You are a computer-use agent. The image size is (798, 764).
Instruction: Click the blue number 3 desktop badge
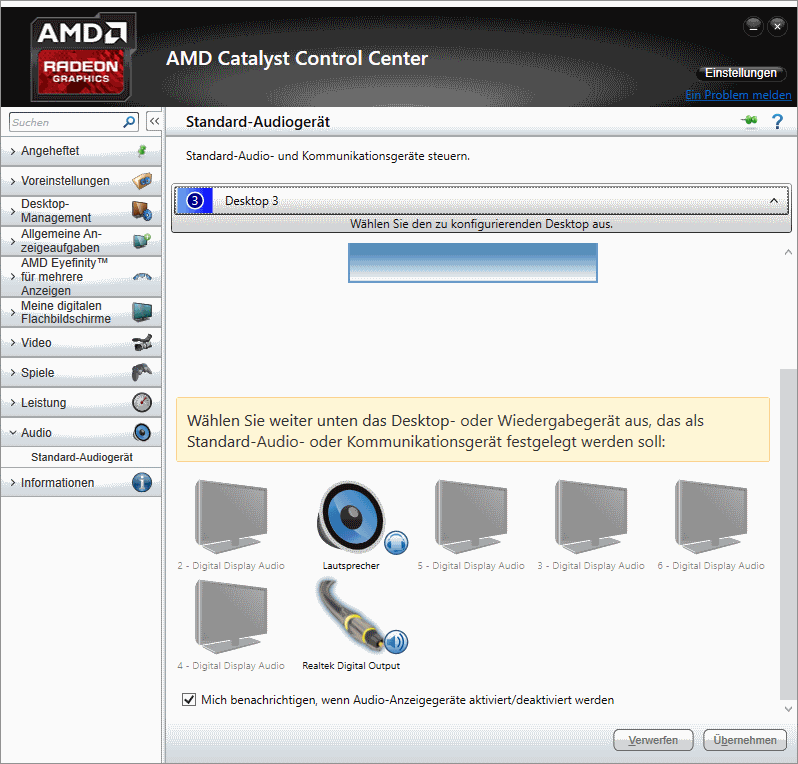tap(194, 201)
